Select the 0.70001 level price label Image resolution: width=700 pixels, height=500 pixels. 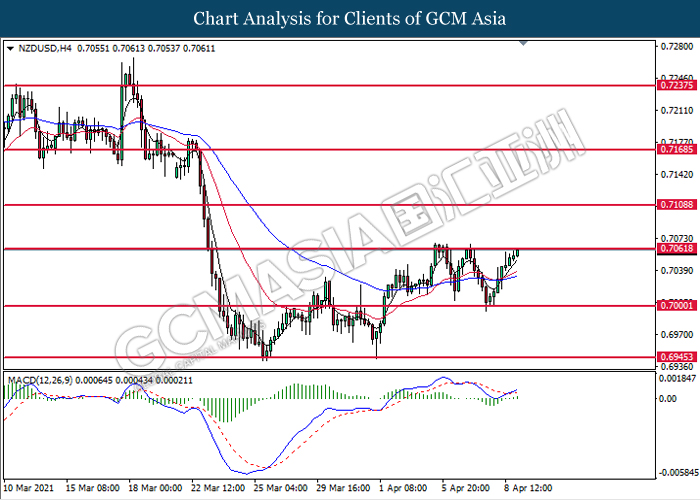click(677, 305)
